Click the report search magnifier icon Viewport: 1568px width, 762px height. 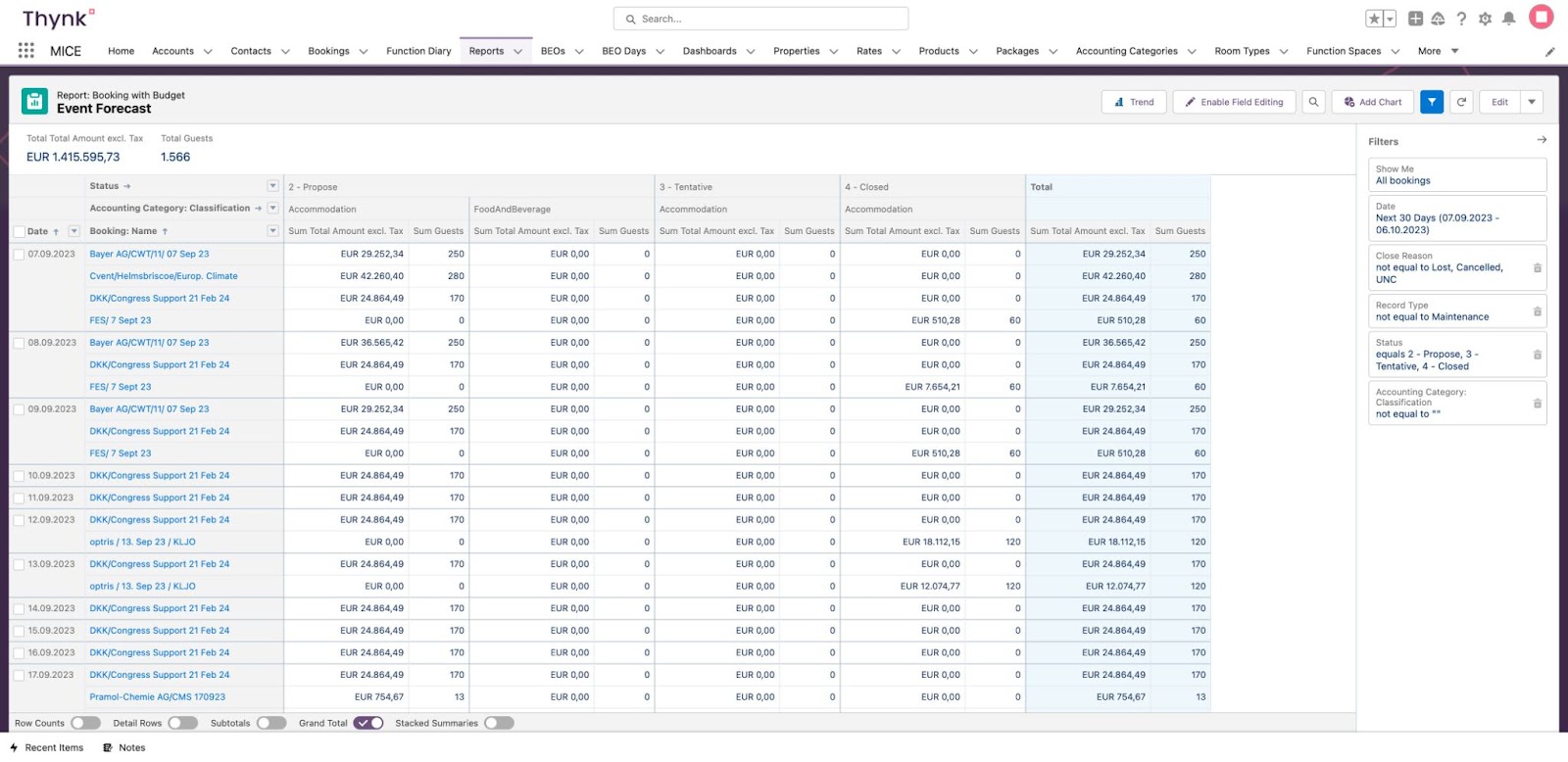coord(1314,102)
